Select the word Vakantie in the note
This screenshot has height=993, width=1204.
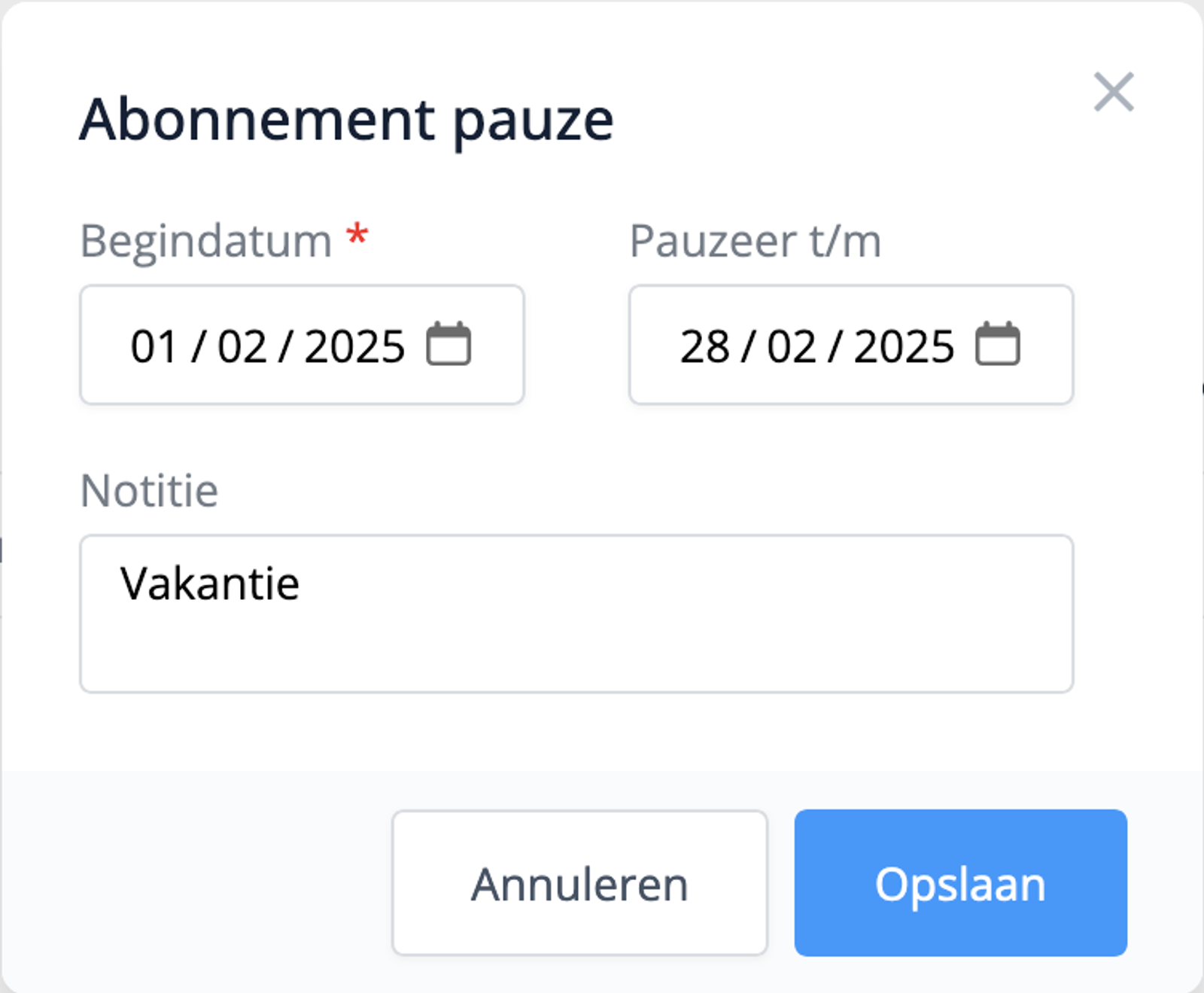(x=210, y=583)
